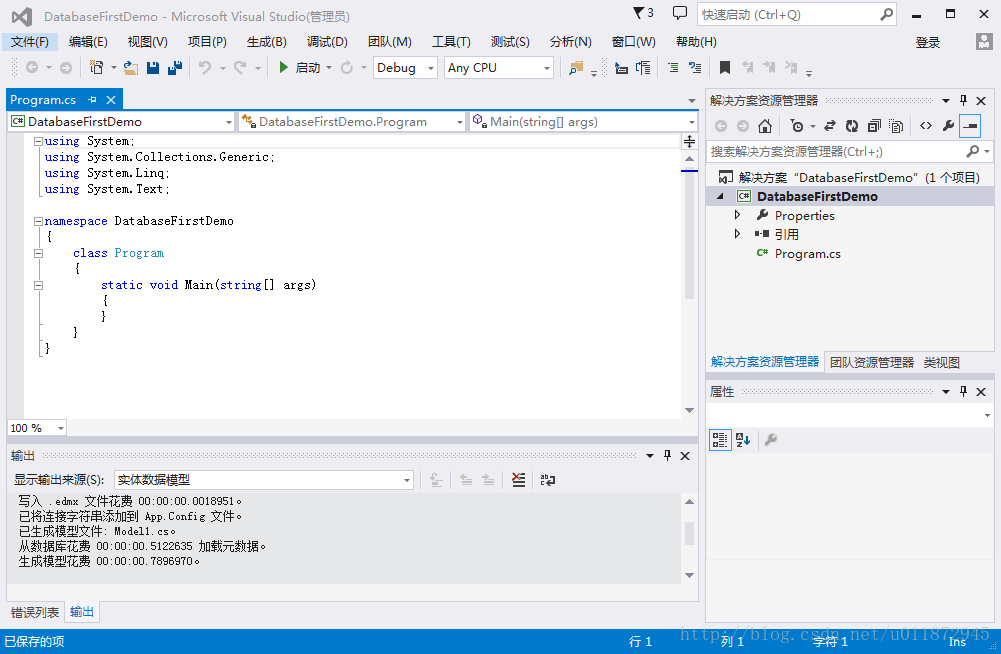Click the Bookmark toolbar icon
This screenshot has width=1001, height=654.
pyautogui.click(x=725, y=67)
